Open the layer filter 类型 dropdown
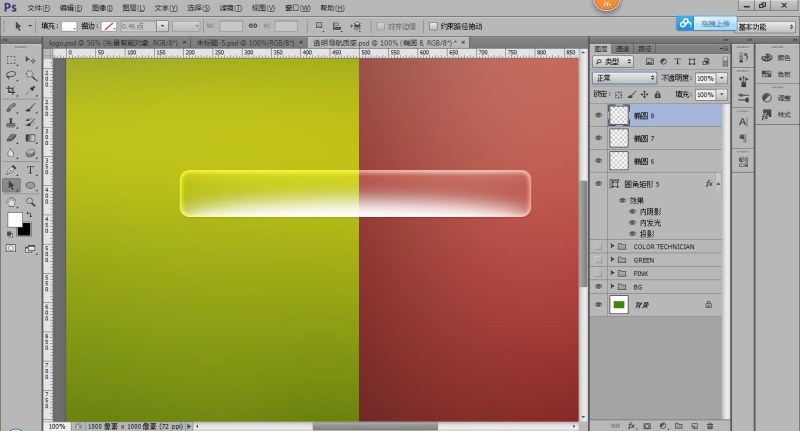Screen dimensions: 800x431 click(613, 62)
